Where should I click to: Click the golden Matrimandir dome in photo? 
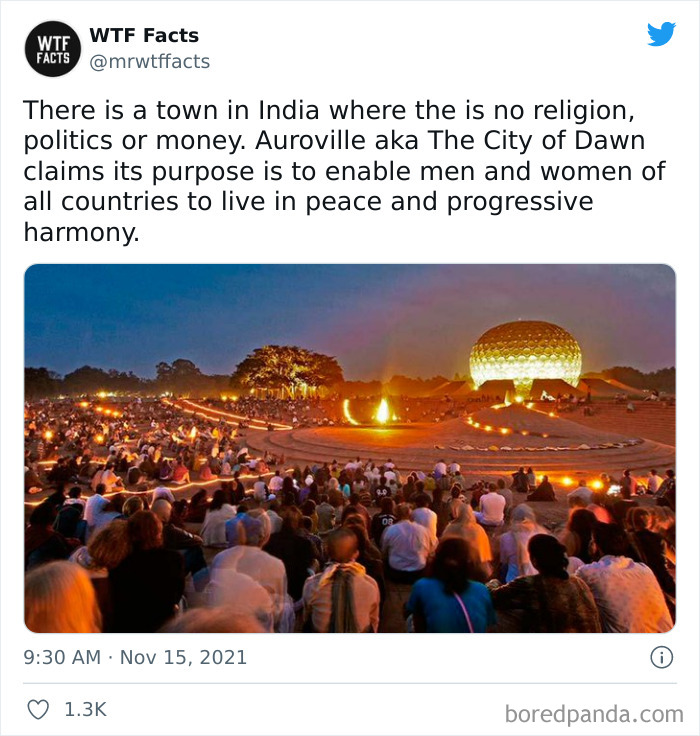pos(525,354)
